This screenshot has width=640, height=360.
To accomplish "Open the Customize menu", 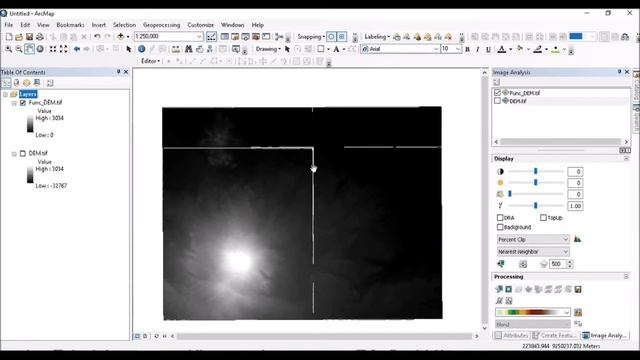I will pos(200,25).
